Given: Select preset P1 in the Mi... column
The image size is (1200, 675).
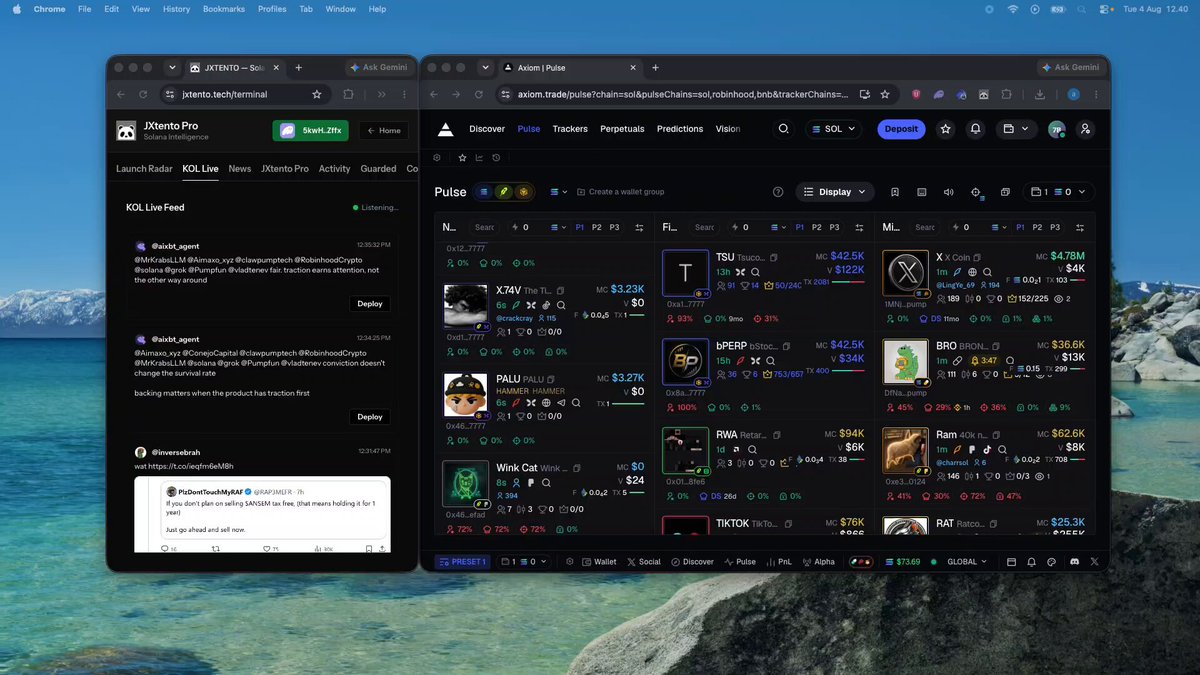Looking at the screenshot, I should pyautogui.click(x=1020, y=227).
